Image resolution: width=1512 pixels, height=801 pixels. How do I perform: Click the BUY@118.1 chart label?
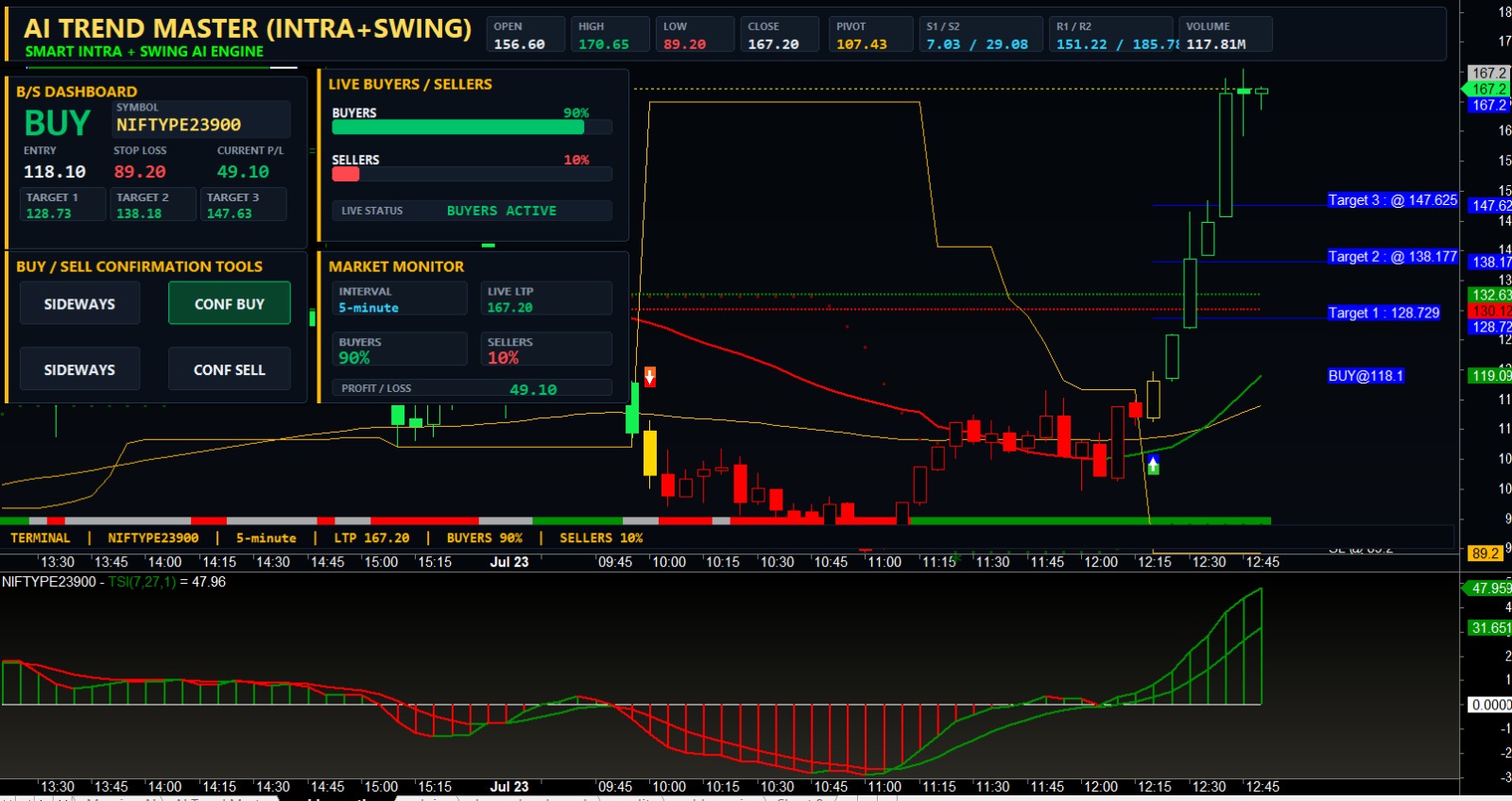(1366, 376)
